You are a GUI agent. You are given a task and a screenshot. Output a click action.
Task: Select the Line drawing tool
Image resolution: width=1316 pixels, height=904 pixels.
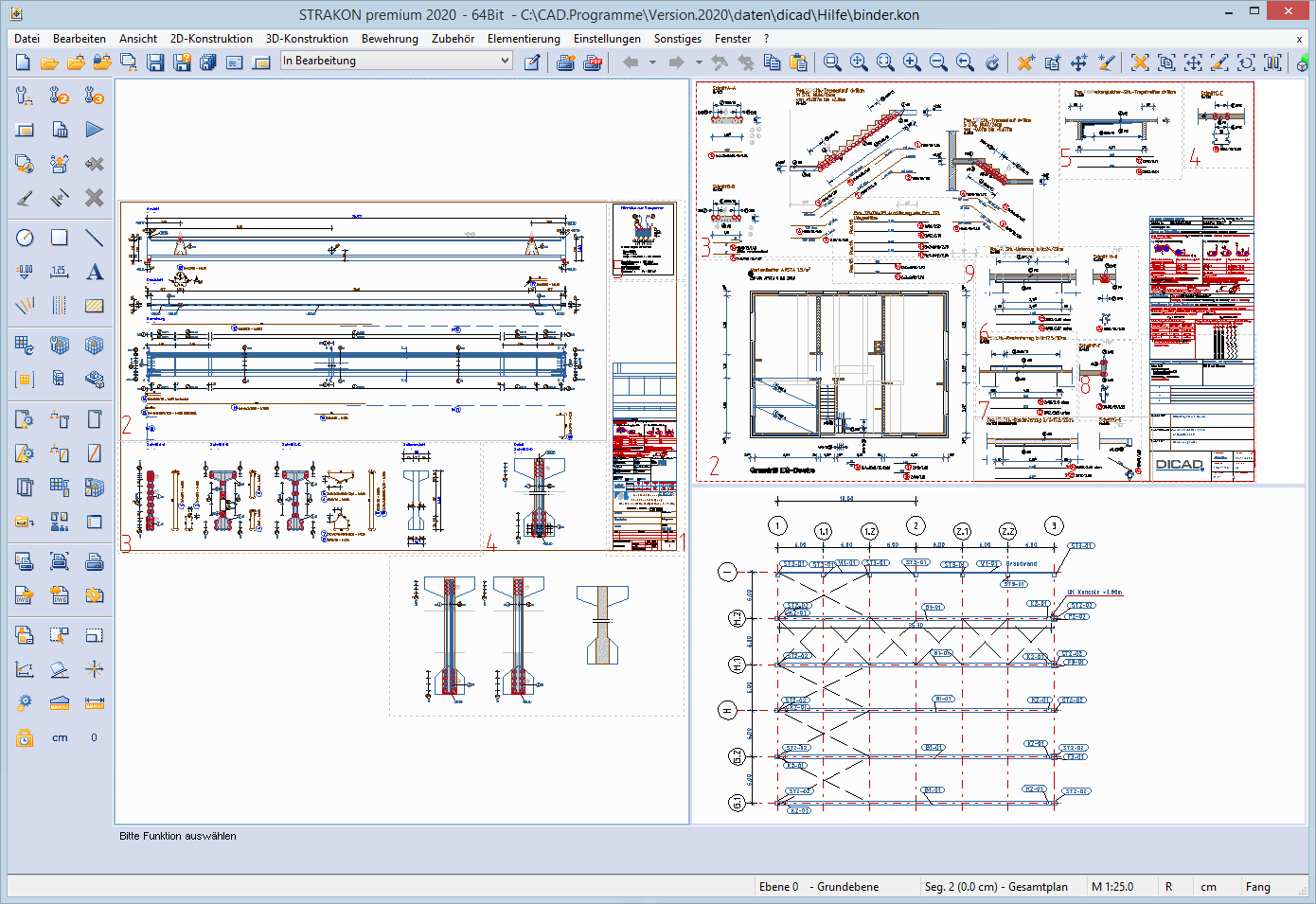pos(94,238)
